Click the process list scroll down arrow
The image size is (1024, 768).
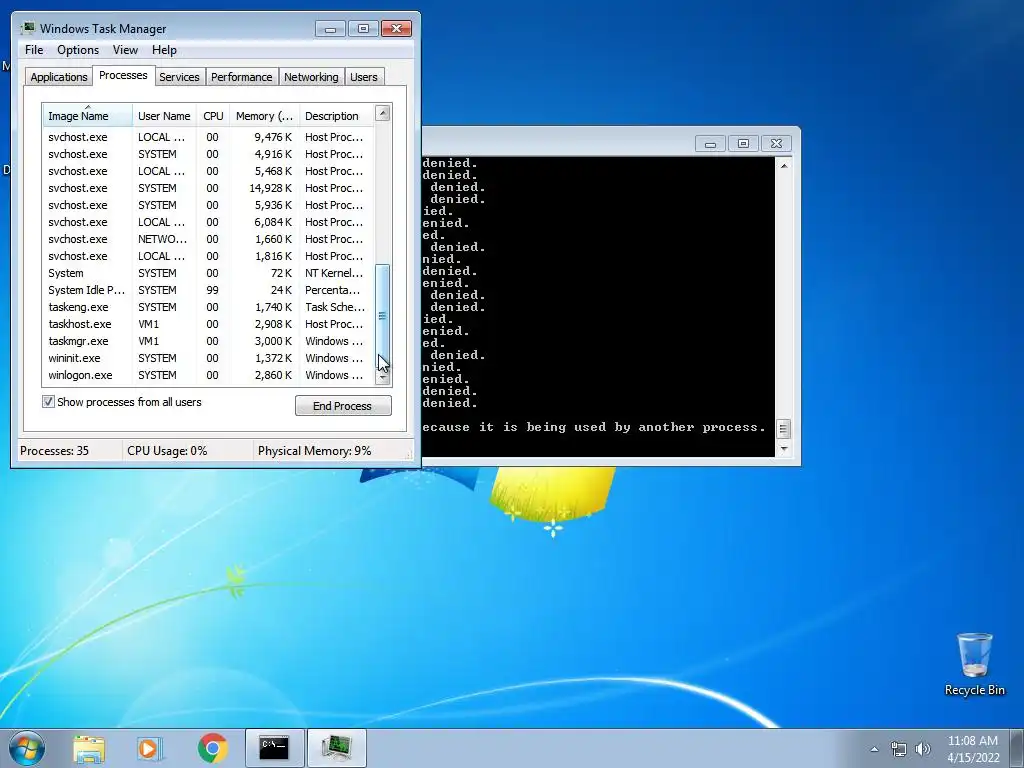click(x=383, y=377)
